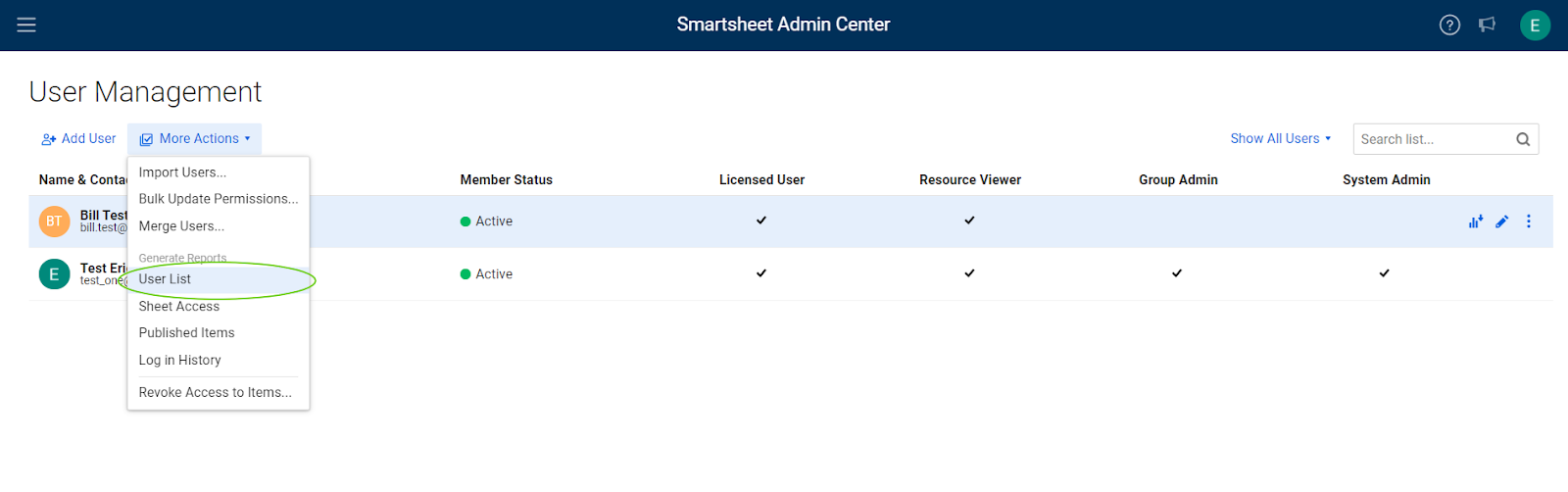
Task: Click the Smartsheet Admin Center title
Action: pyautogui.click(x=783, y=25)
